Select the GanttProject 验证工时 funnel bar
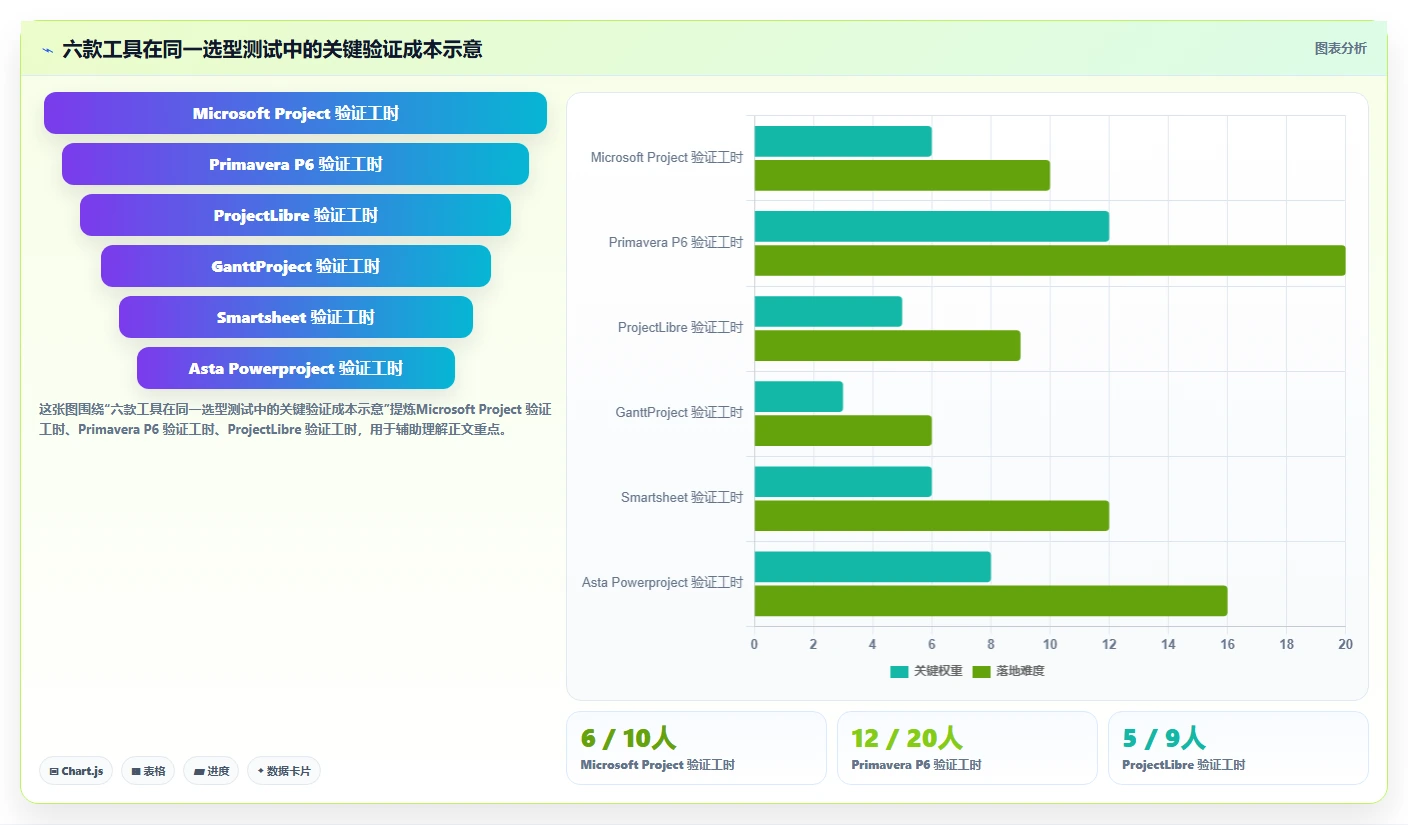Screen dimensions: 1408x825 295,266
